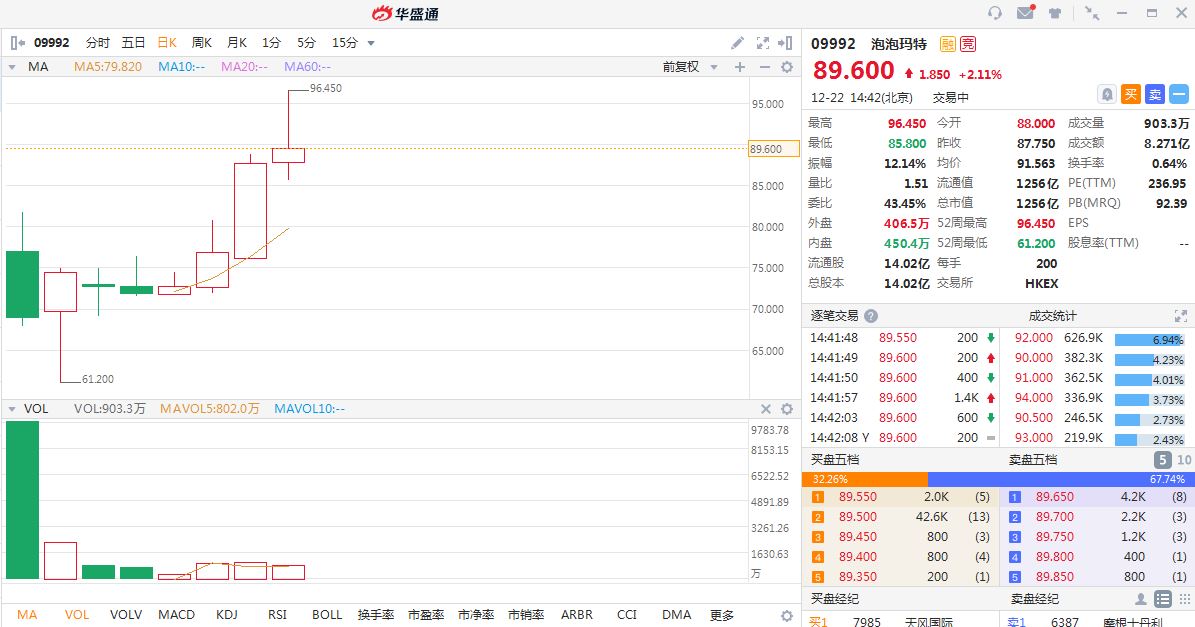Select bid price 89.500 in order book

(858, 517)
